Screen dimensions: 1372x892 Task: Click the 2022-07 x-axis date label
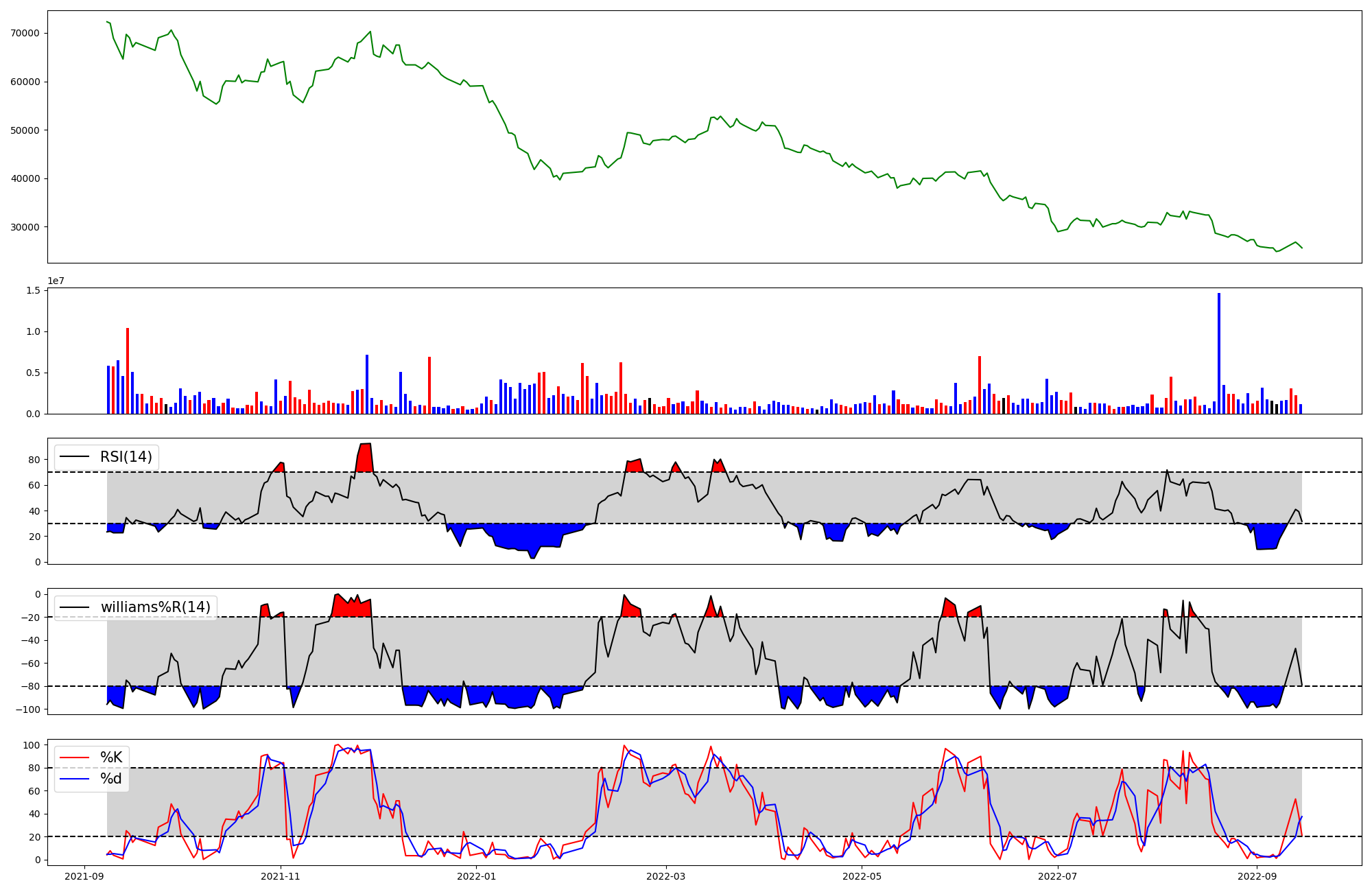click(1057, 876)
